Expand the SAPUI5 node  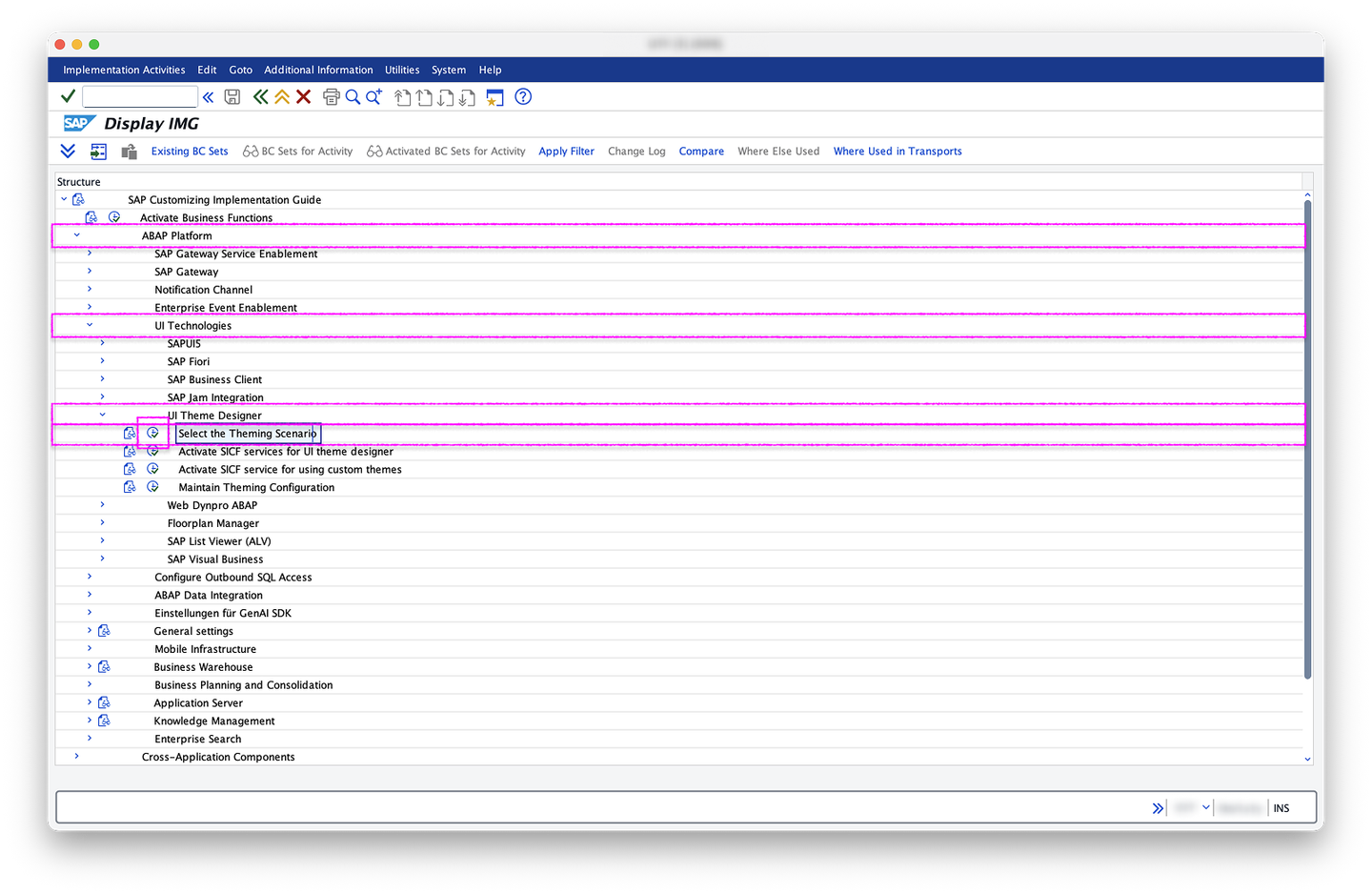102,343
